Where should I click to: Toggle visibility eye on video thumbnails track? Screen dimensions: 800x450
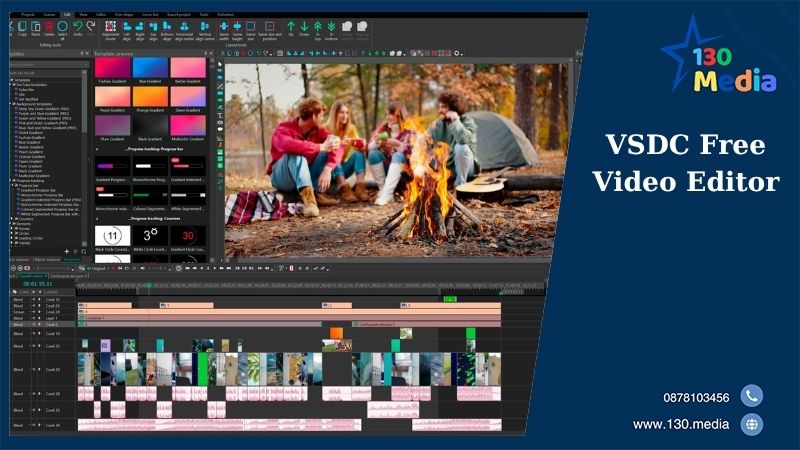(x=33, y=369)
